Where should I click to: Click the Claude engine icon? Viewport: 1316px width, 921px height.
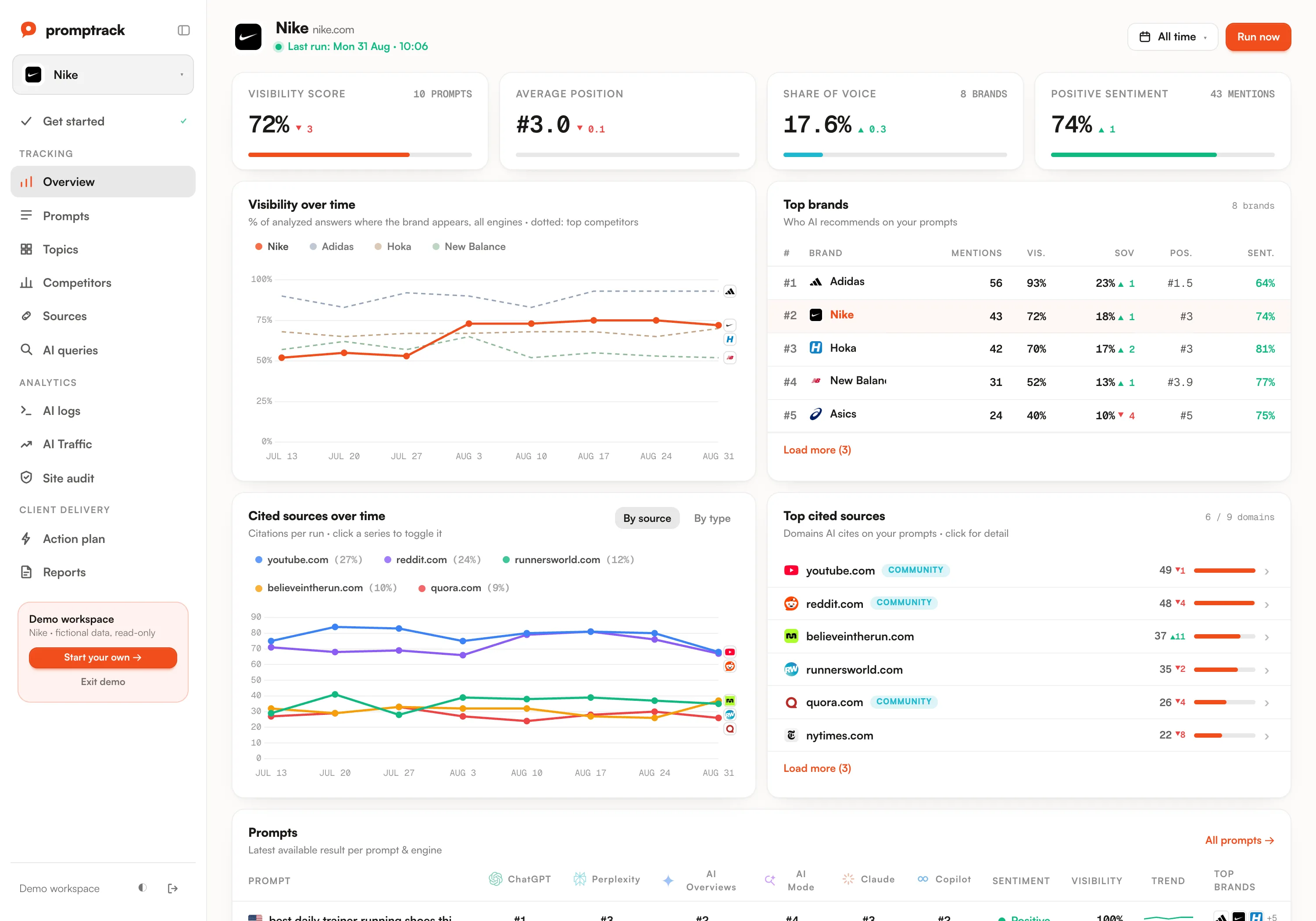point(848,879)
